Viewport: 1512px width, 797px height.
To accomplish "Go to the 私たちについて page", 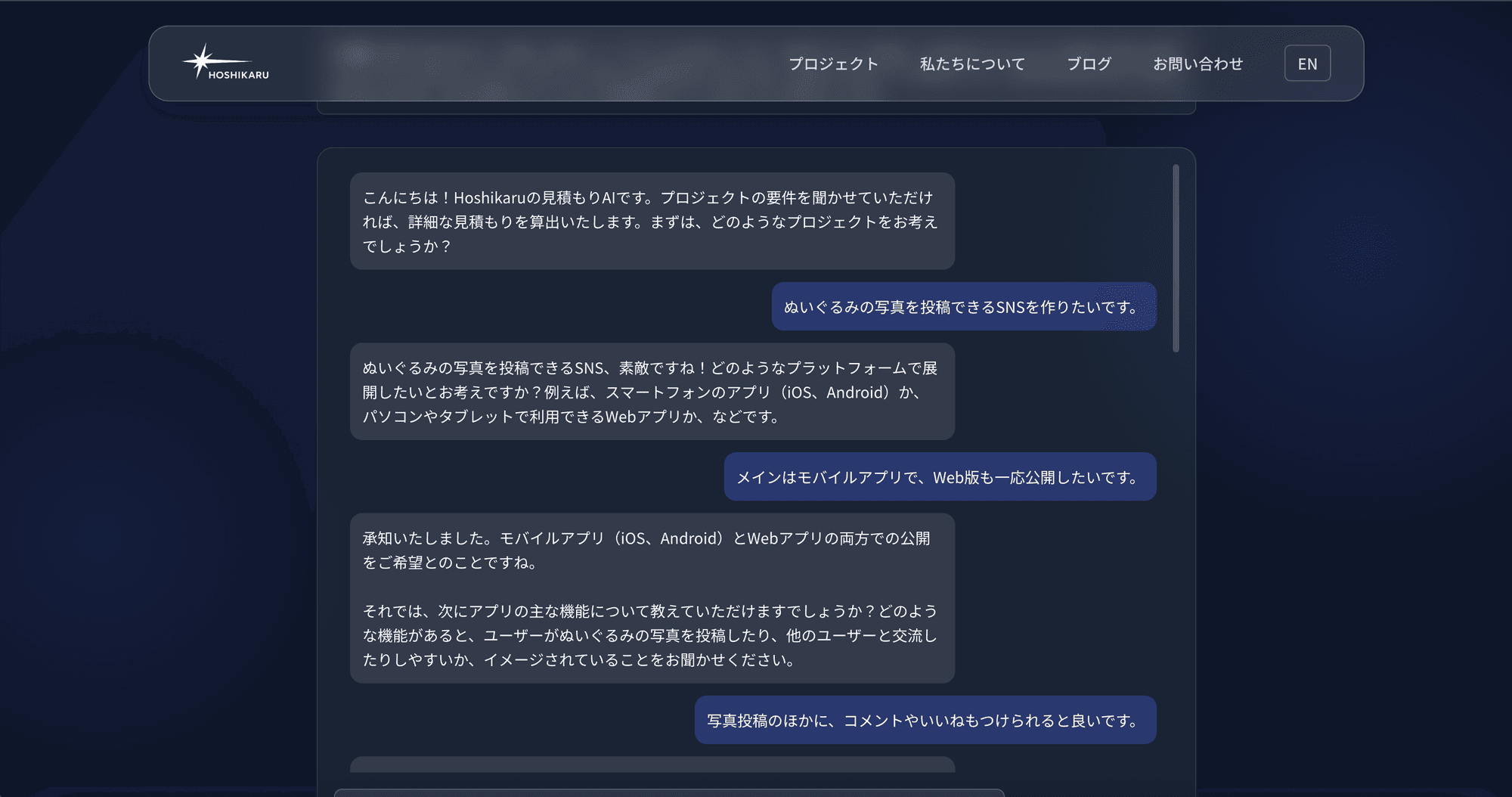I will point(972,64).
